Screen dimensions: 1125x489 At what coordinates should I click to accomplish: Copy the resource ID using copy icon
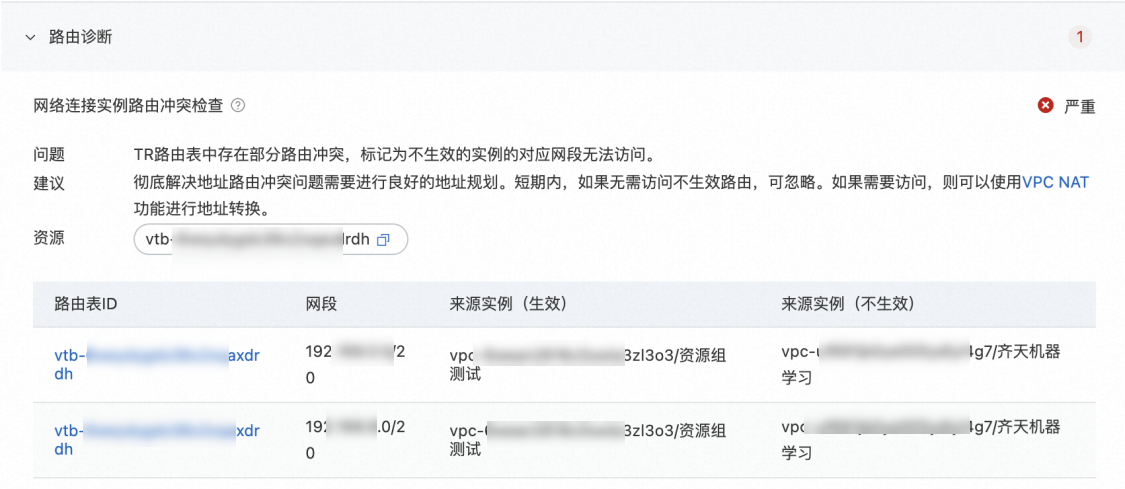[x=383, y=241]
